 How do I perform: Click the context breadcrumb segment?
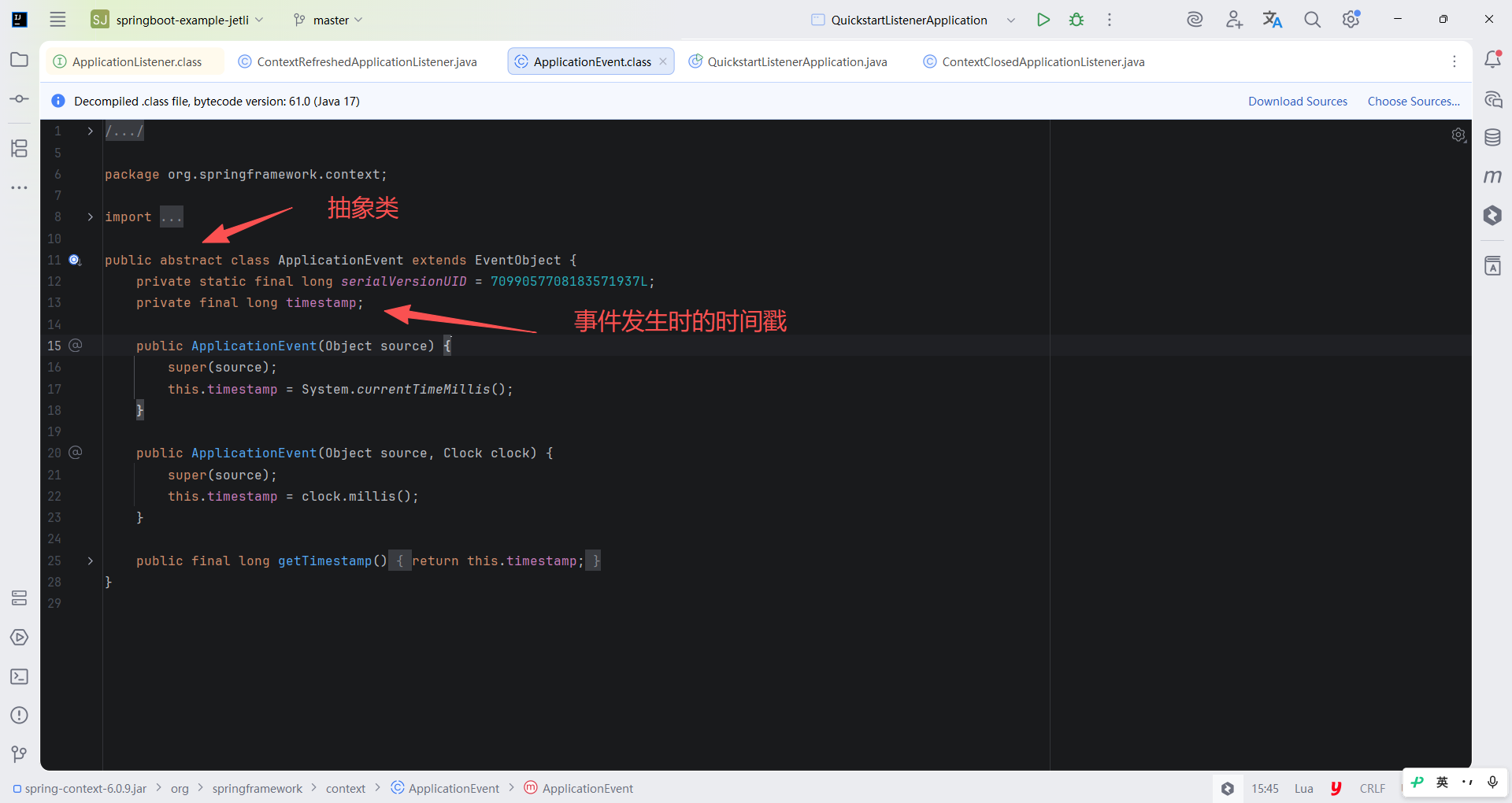(x=346, y=788)
